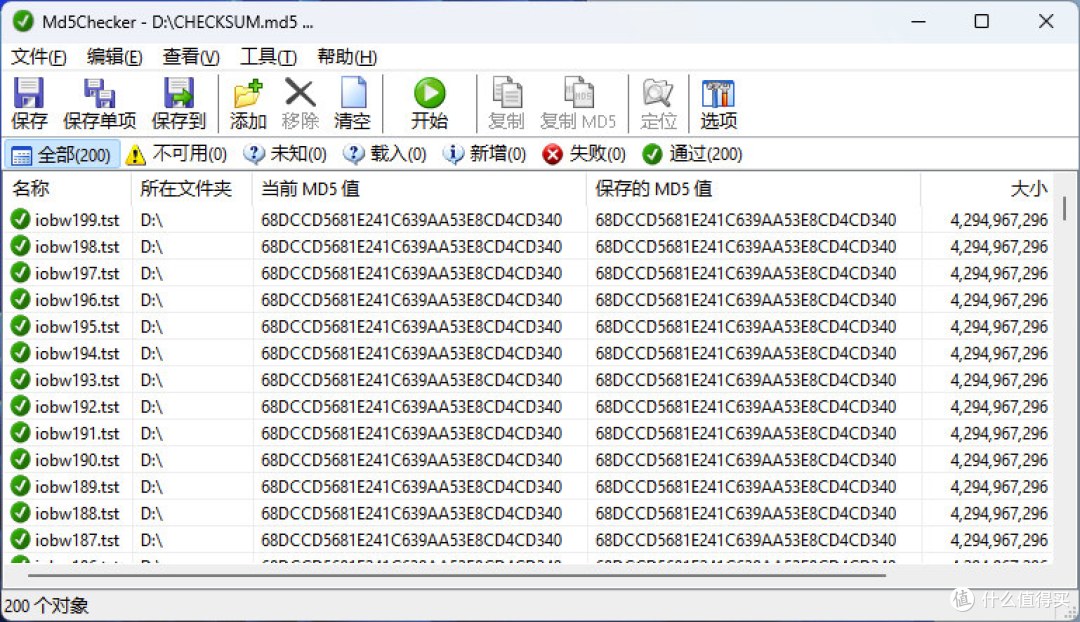Click the D:\ folder cell of iobw188.tst
1080x622 pixels.
point(152,513)
